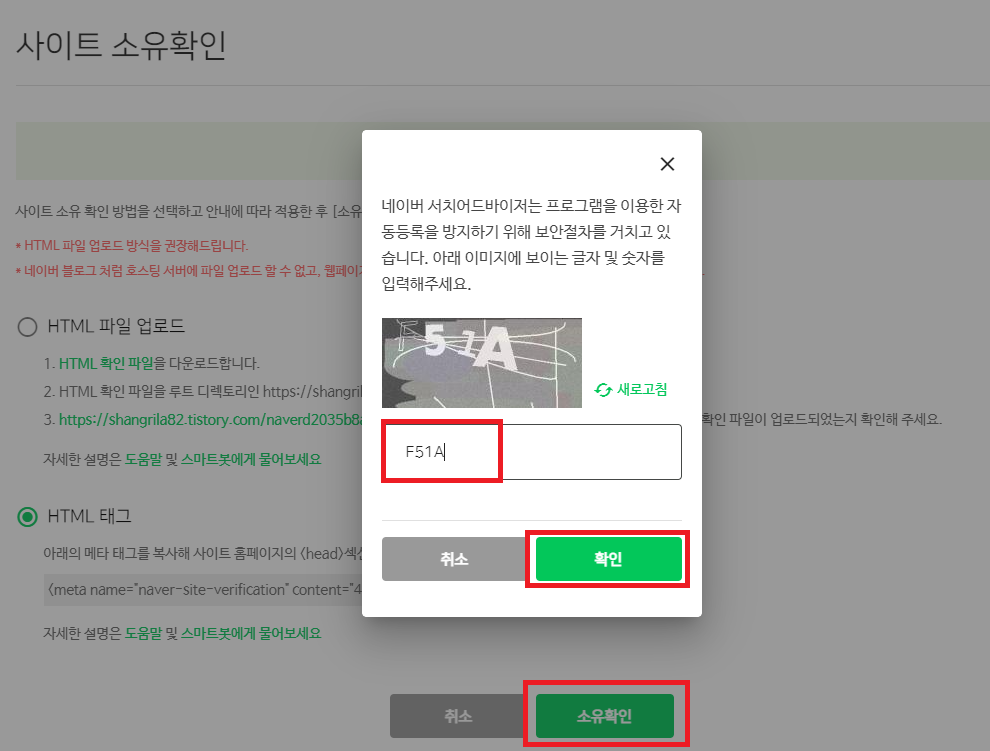Select the HTML 태그 radio button
Screen dimensions: 990x751
point(27,517)
